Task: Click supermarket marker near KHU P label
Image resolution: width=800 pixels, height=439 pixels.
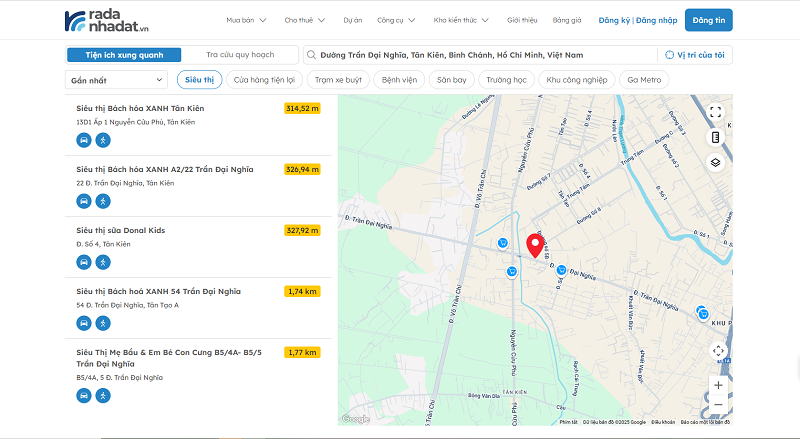Action: [x=703, y=313]
